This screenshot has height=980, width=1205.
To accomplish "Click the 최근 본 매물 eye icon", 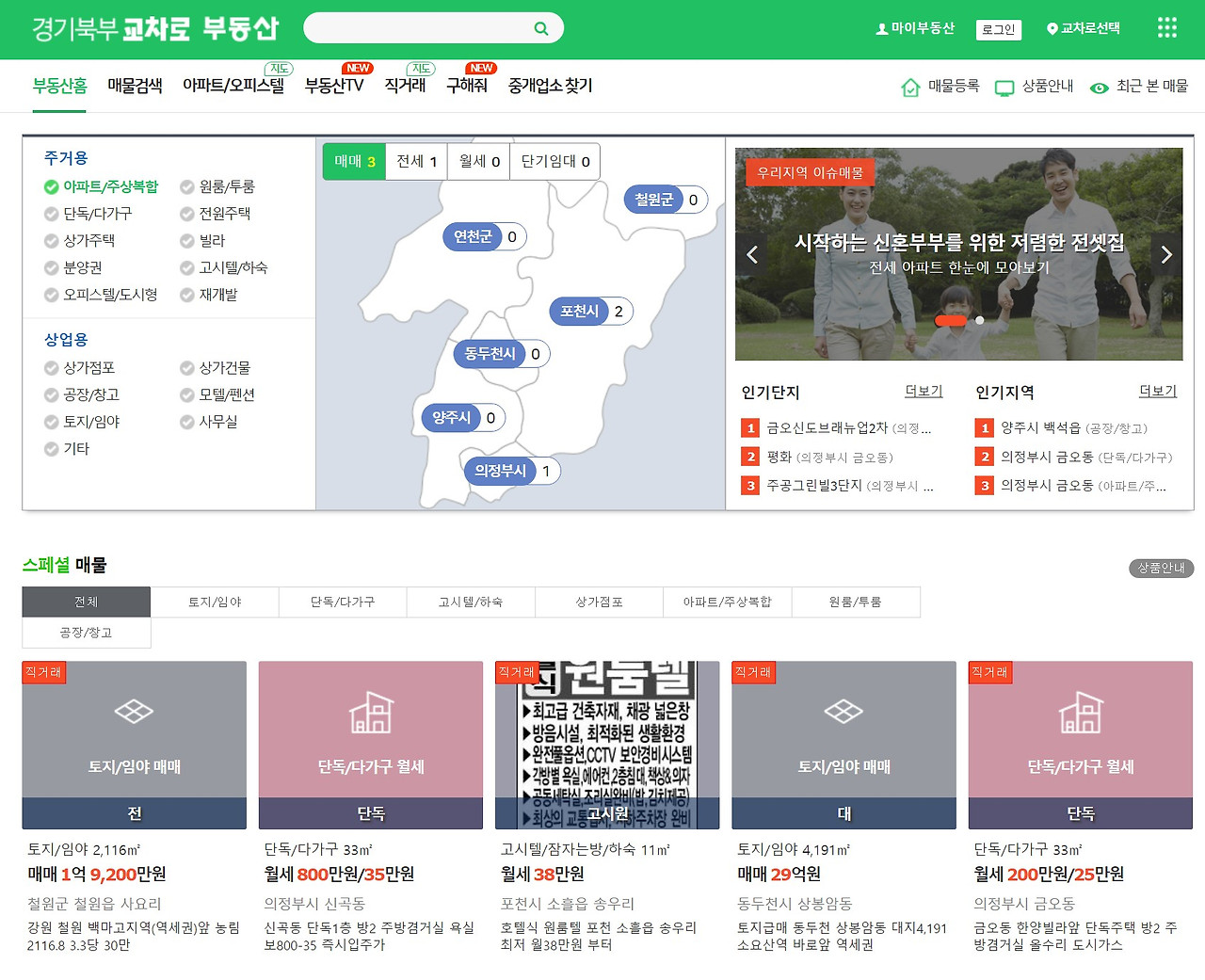I will [1099, 88].
